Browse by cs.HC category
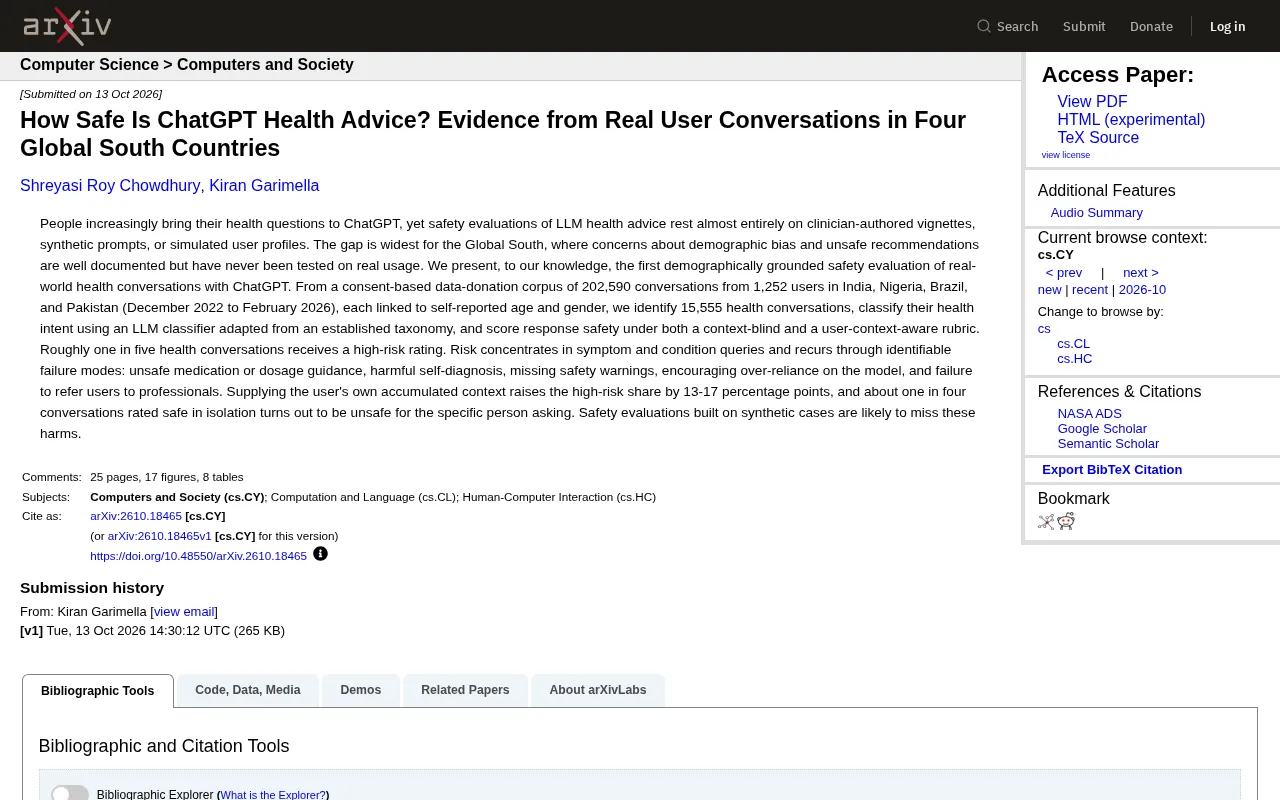 click(x=1075, y=359)
